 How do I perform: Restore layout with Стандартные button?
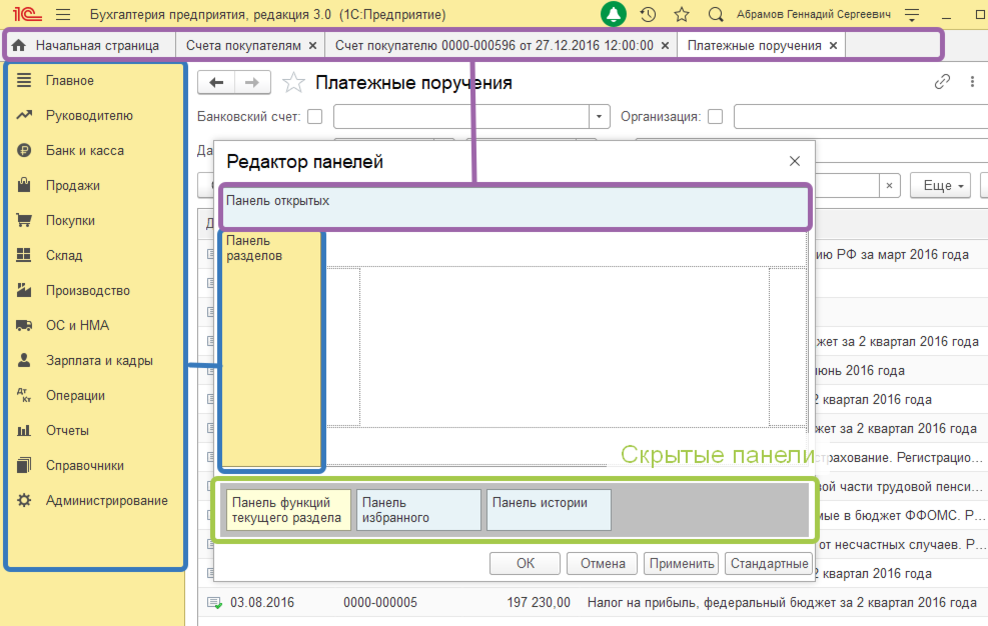click(x=769, y=563)
